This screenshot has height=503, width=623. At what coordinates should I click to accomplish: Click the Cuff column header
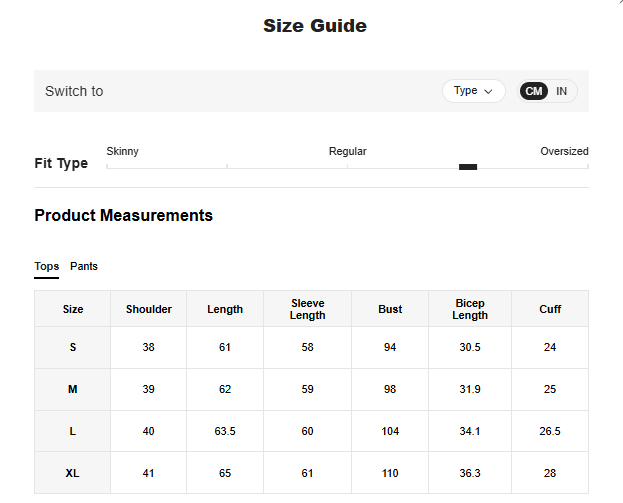[x=550, y=309]
